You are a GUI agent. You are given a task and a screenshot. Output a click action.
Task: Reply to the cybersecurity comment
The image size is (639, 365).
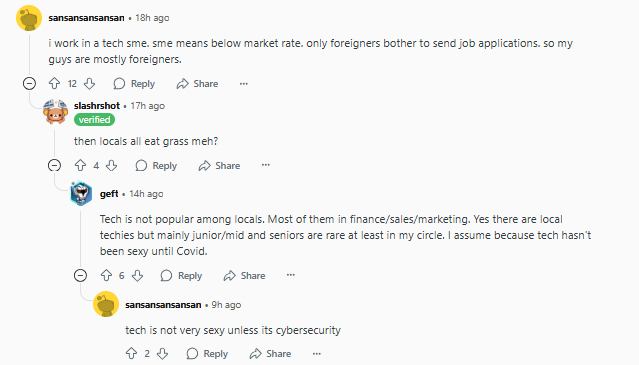coord(207,353)
